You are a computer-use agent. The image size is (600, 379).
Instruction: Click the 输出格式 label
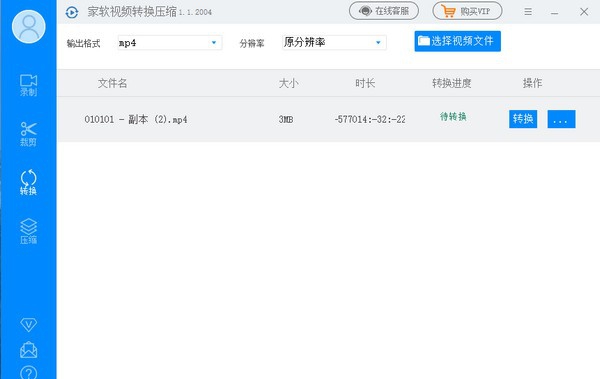click(83, 43)
